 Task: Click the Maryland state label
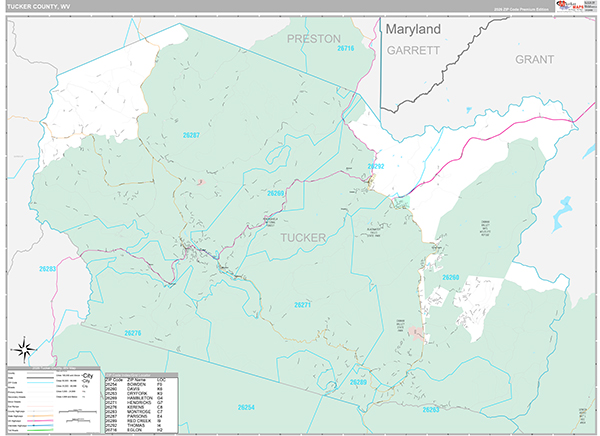coord(413,29)
